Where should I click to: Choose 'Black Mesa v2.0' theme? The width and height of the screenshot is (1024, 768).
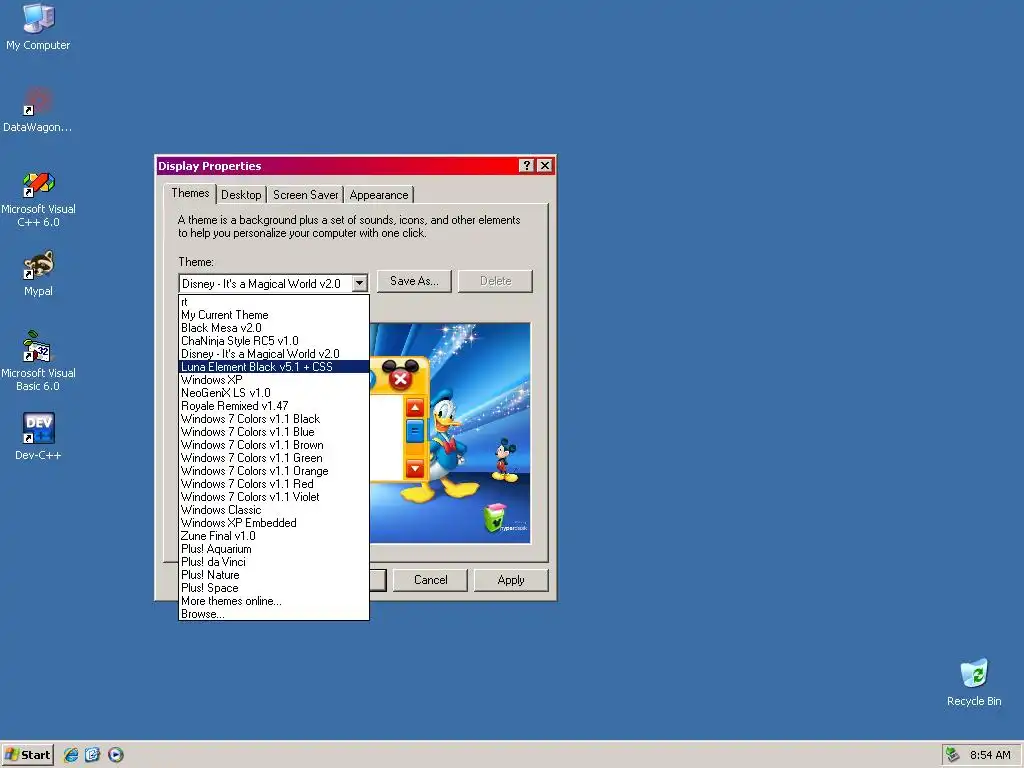click(x=274, y=328)
